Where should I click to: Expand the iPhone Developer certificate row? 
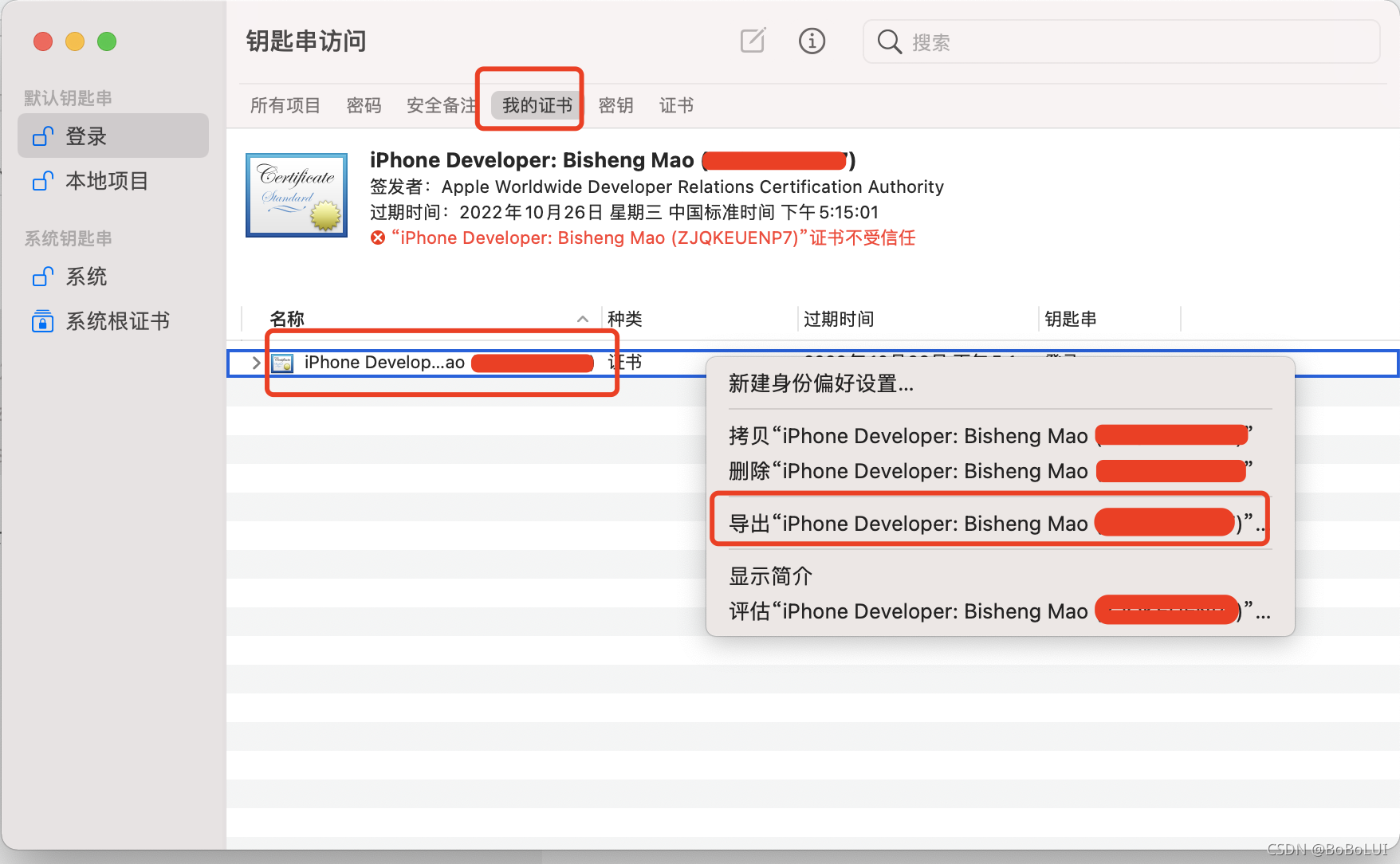(256, 363)
